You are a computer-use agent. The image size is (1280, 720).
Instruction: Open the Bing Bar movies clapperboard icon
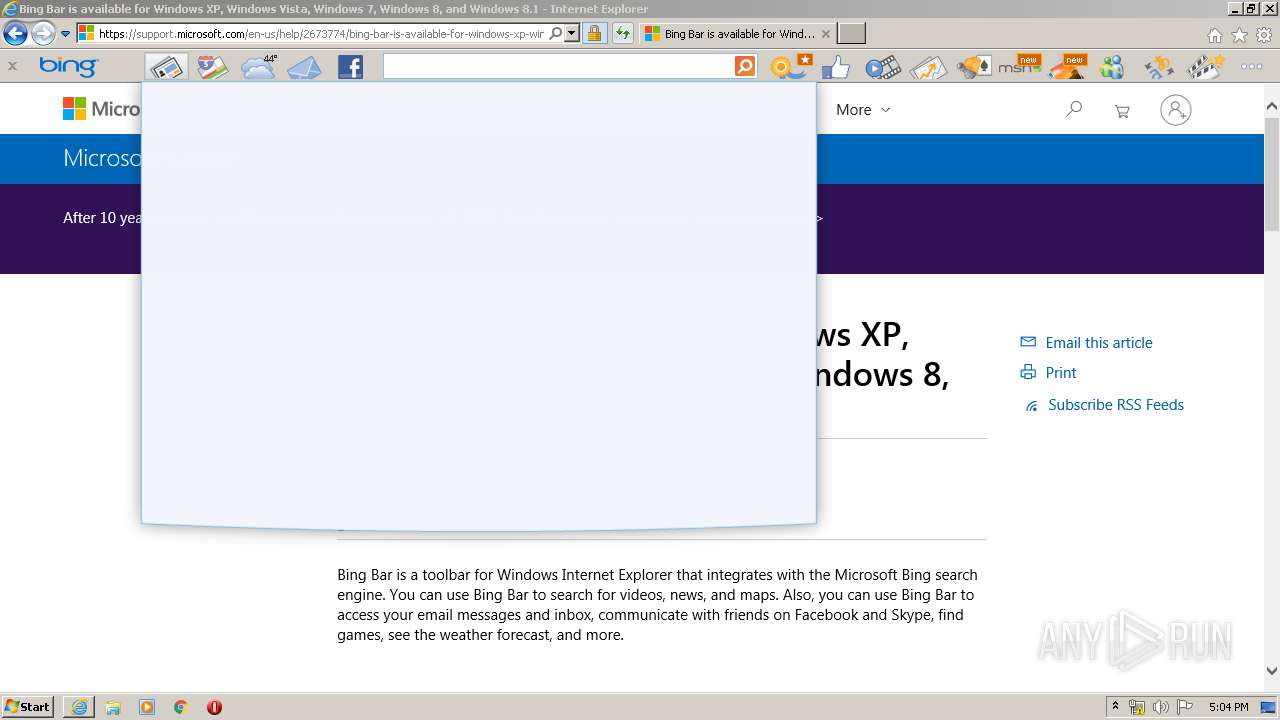pyautogui.click(x=1205, y=67)
